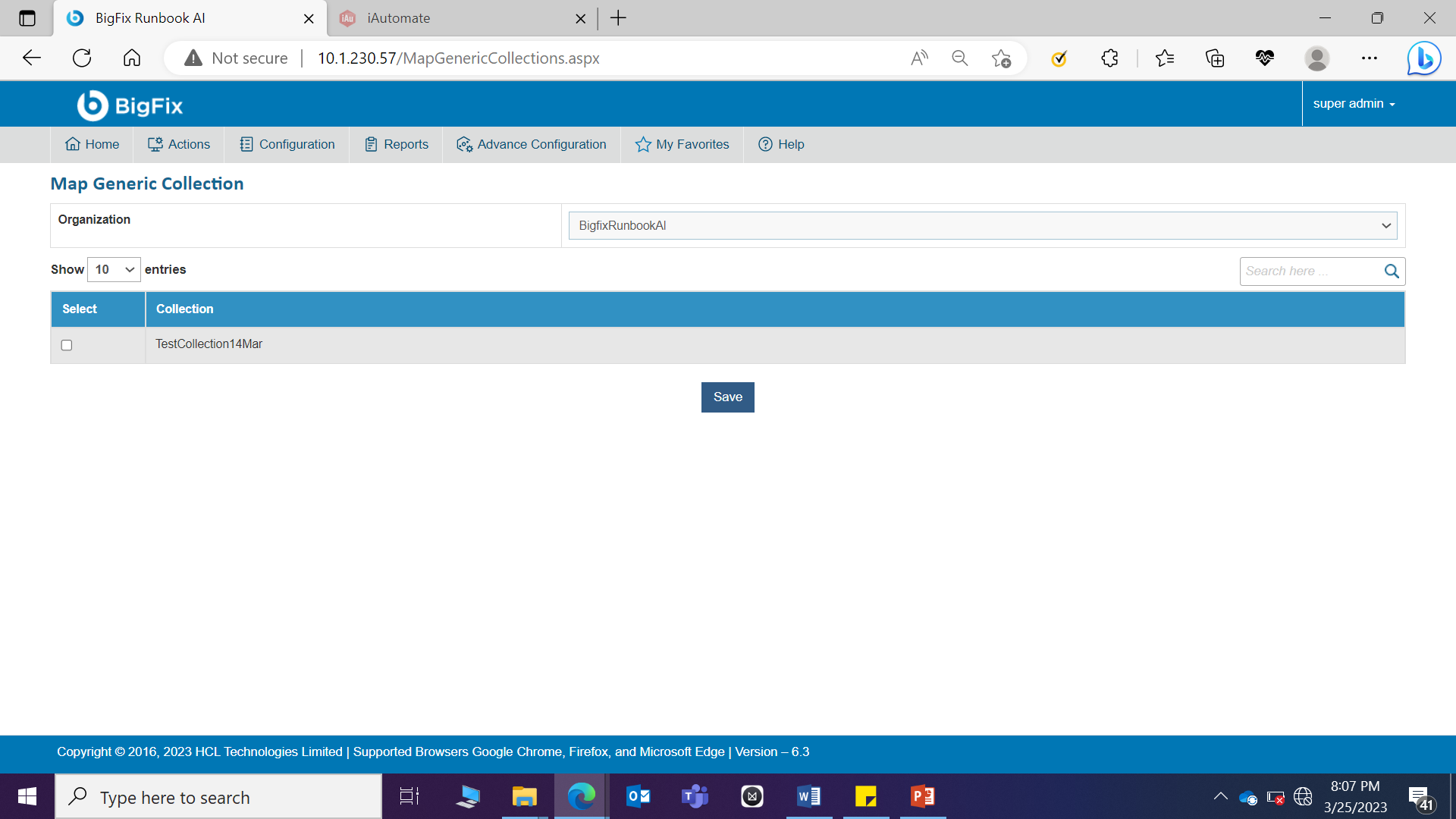Screen dimensions: 1456x819
Task: Click the BigFix logo icon
Action: [93, 105]
